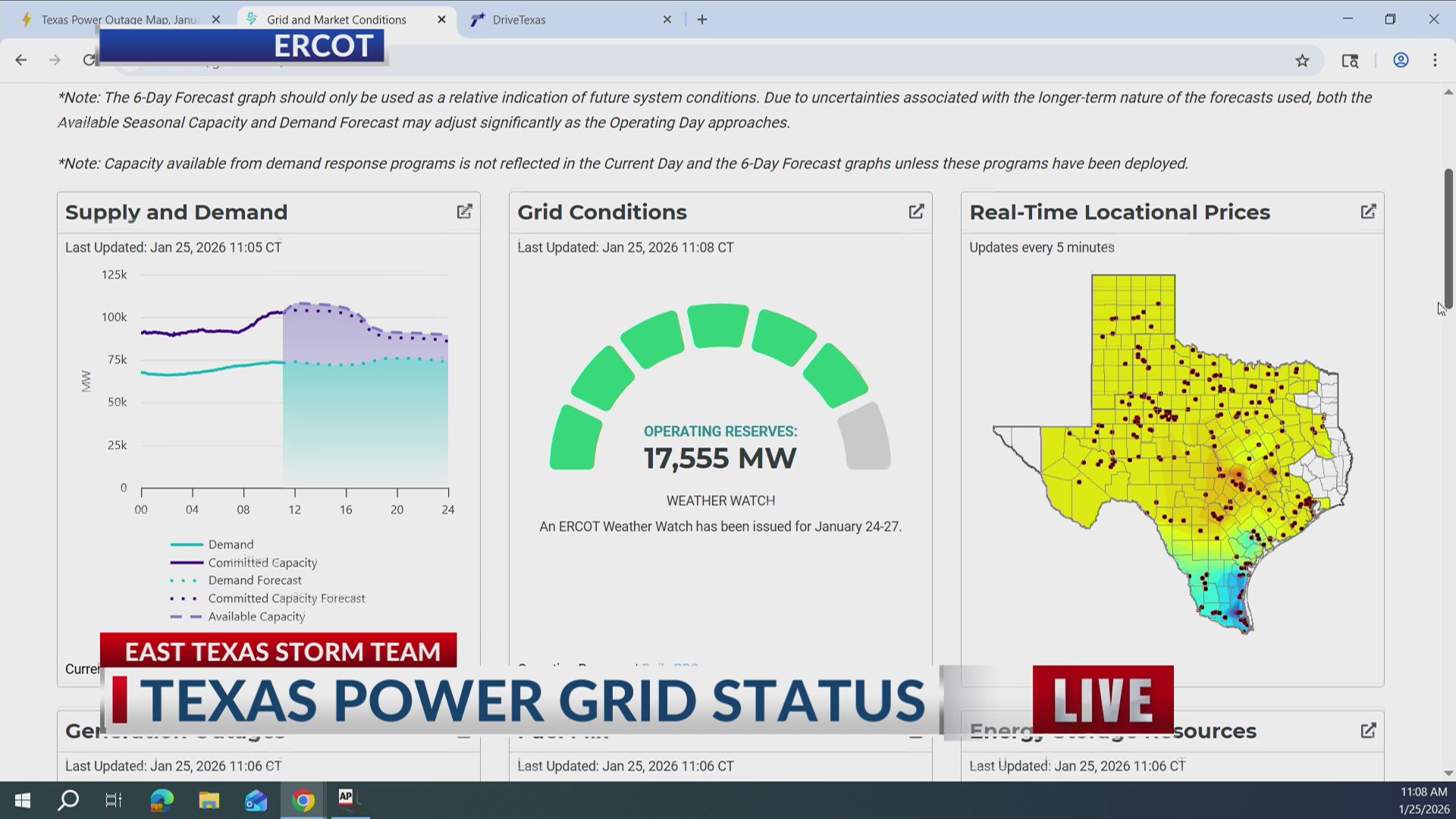
Task: Open Energy Storage Resources in new window
Action: tap(1368, 730)
